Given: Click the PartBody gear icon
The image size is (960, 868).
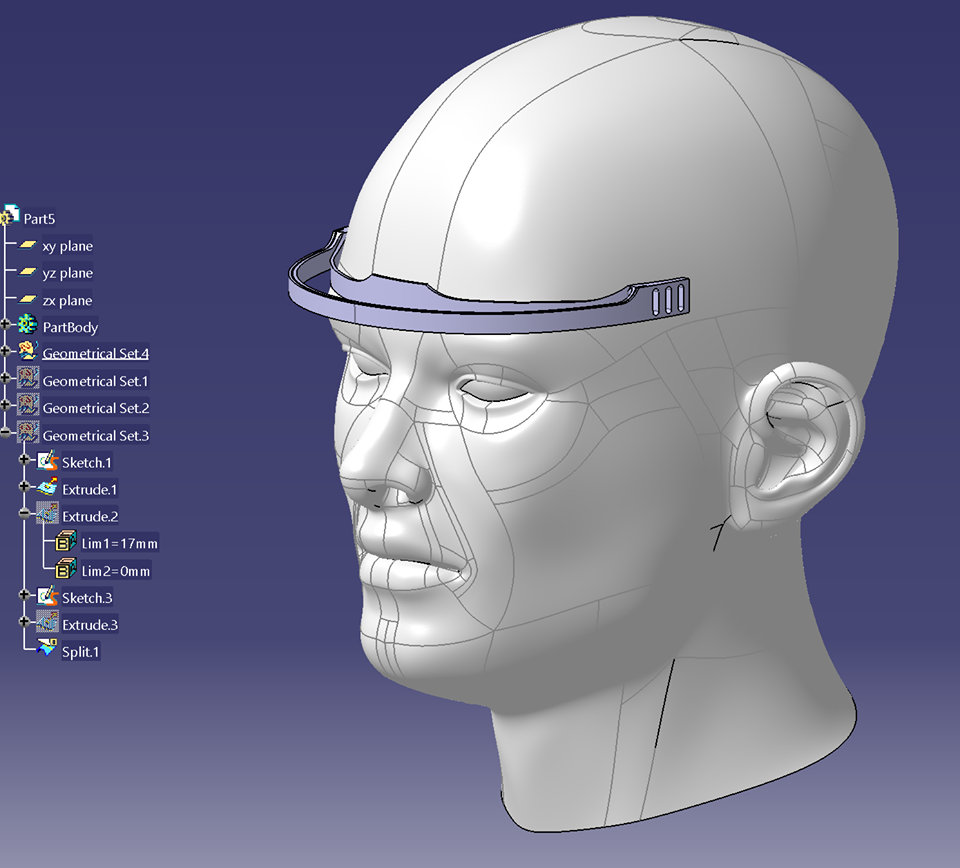Looking at the screenshot, I should pyautogui.click(x=27, y=324).
